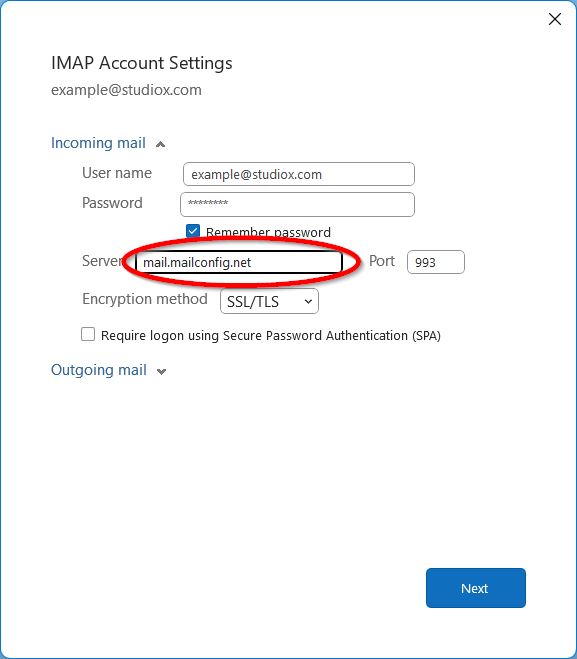Uncheck the Remember password checkbox
The width and height of the screenshot is (577, 659).
point(193,231)
